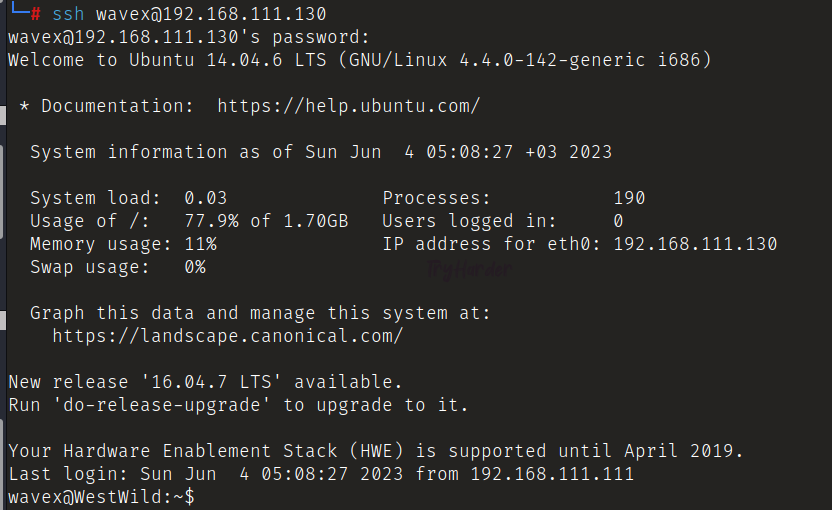Open the help.ubuntu.com documentation link
This screenshot has height=510, width=832.
[348, 105]
